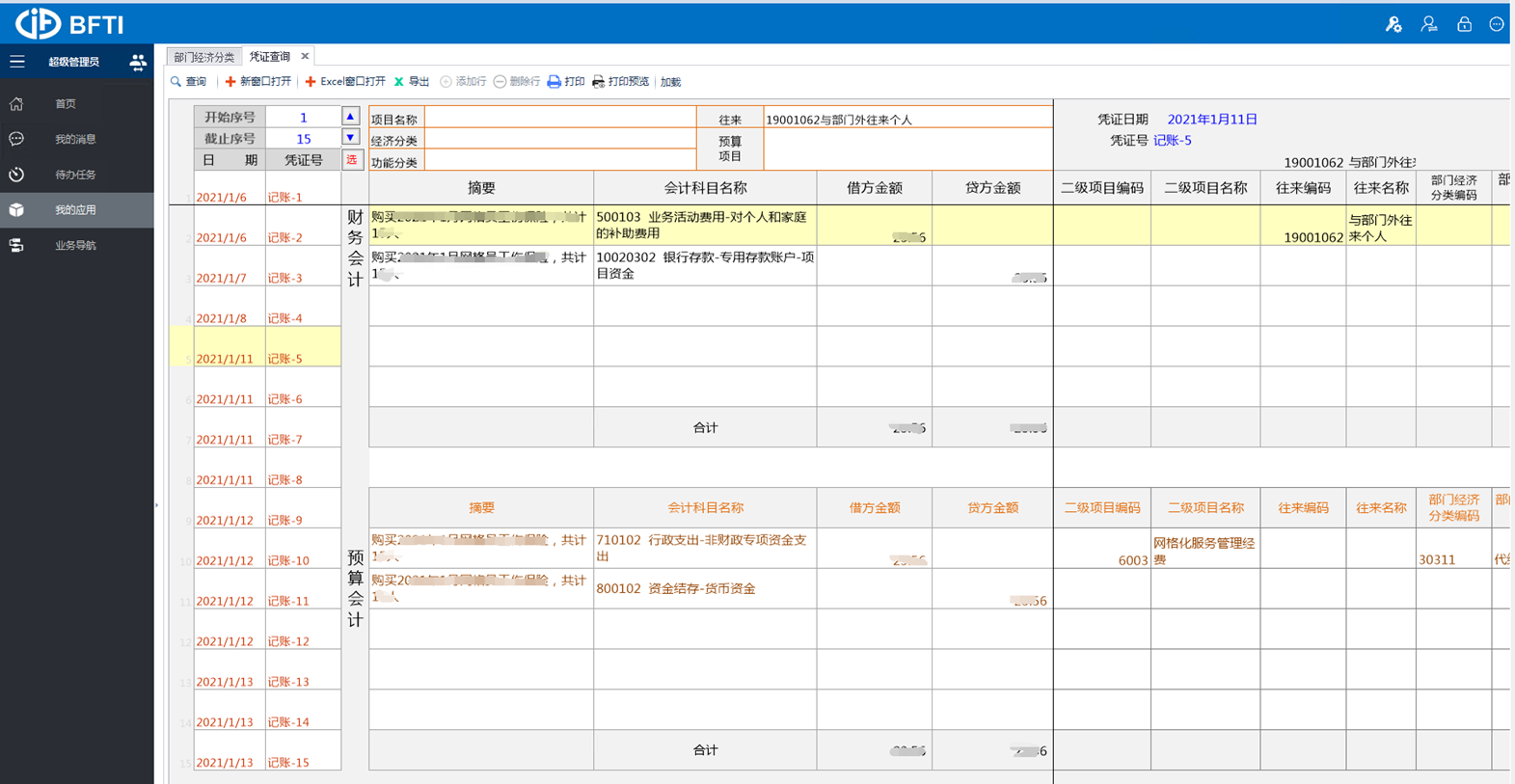
Task: Click the 10020302 银行存款 account cell
Action: tap(705, 265)
